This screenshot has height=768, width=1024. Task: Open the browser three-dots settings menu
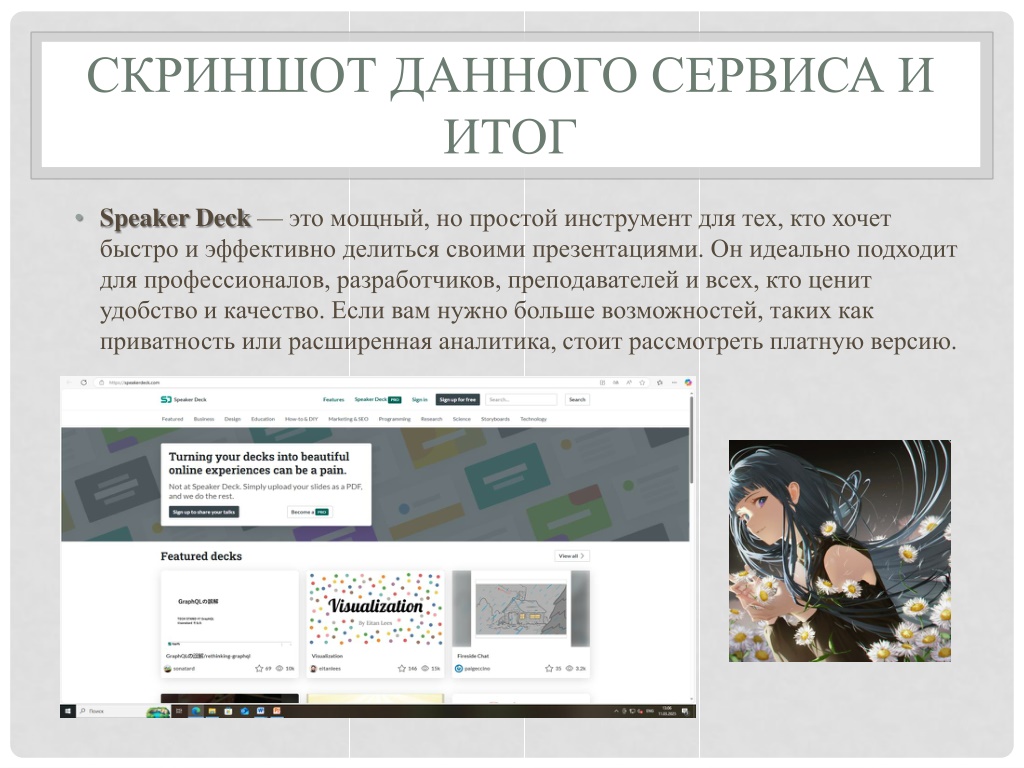pyautogui.click(x=675, y=383)
